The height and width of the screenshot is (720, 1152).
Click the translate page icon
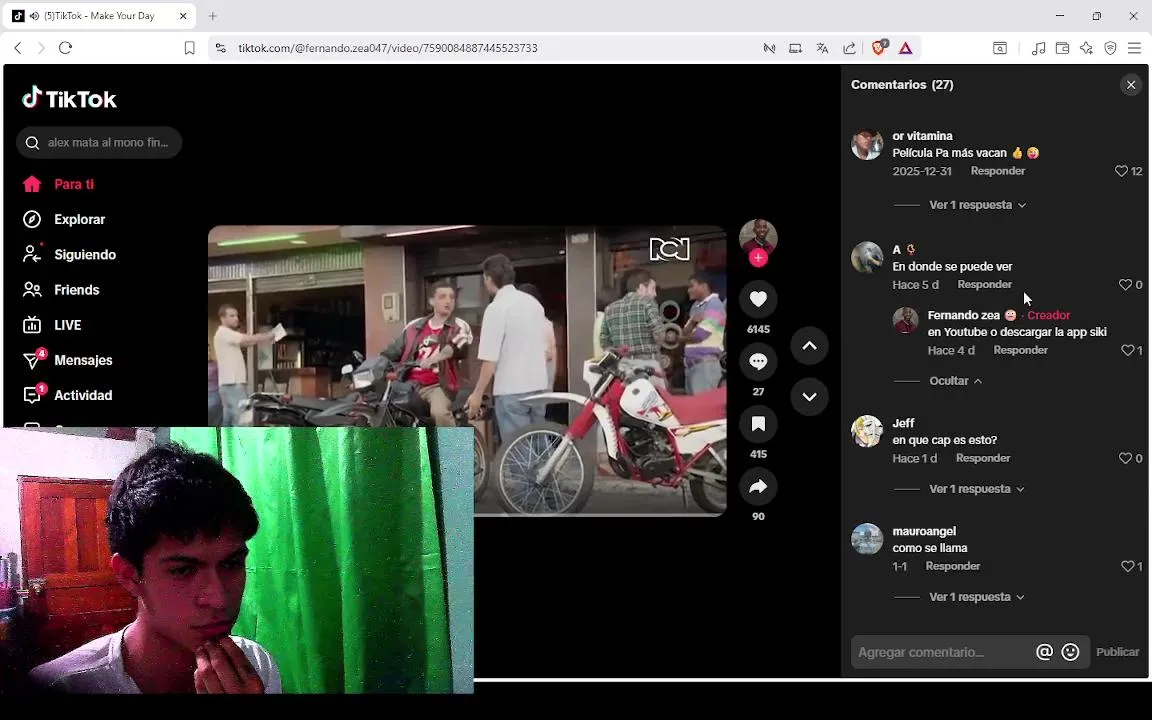[x=822, y=48]
